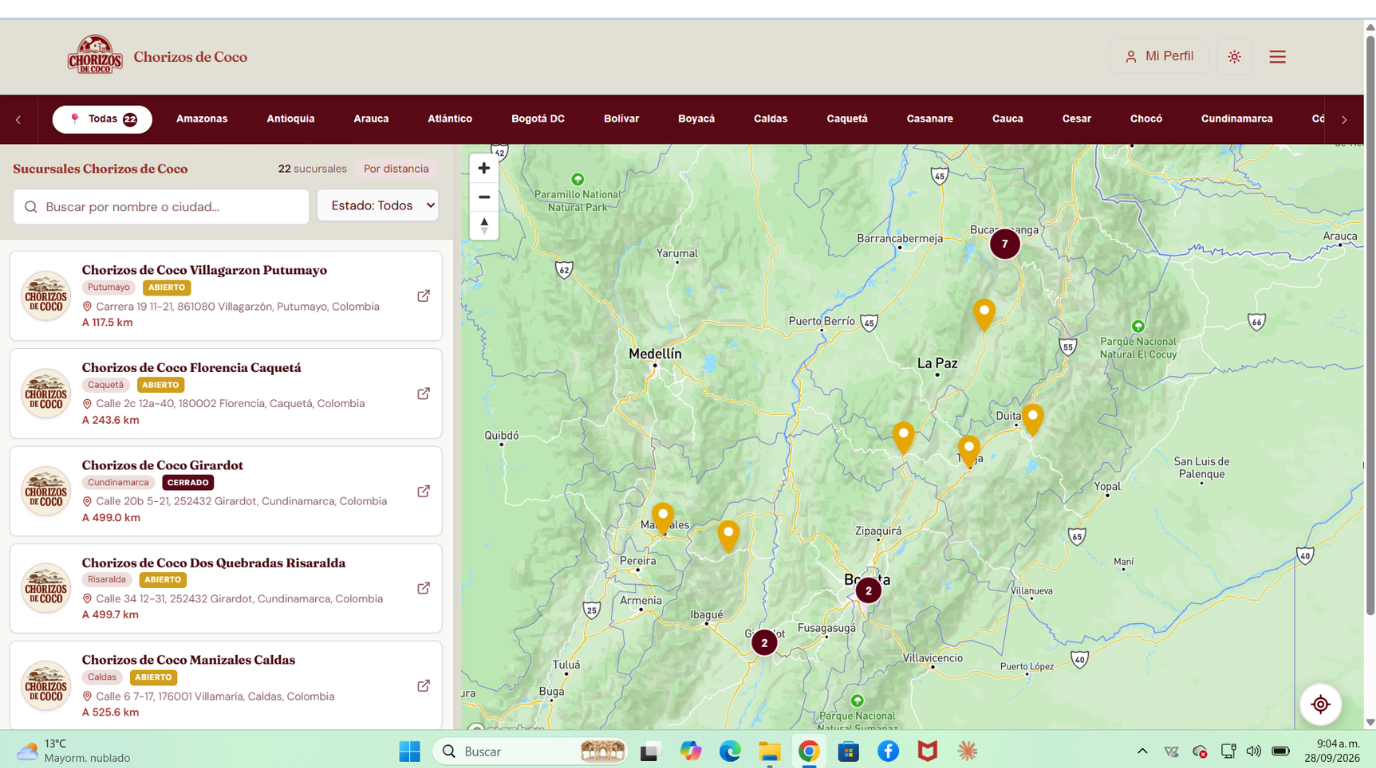Select the Caquetá tab

click(x=847, y=119)
